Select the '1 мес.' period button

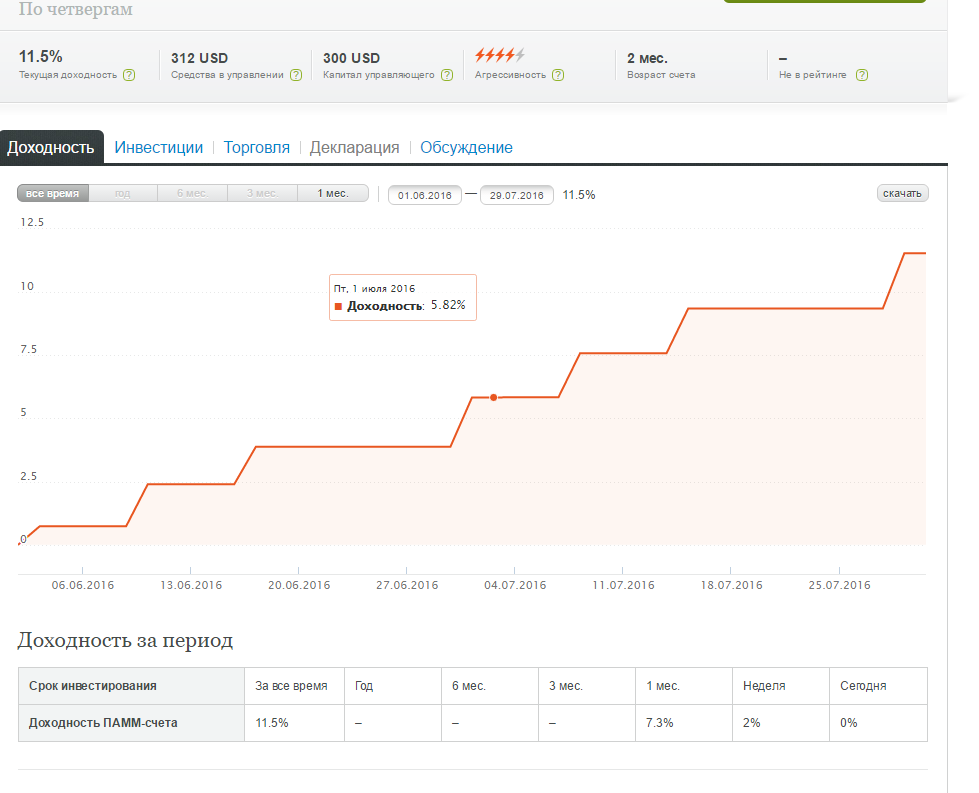click(333, 194)
